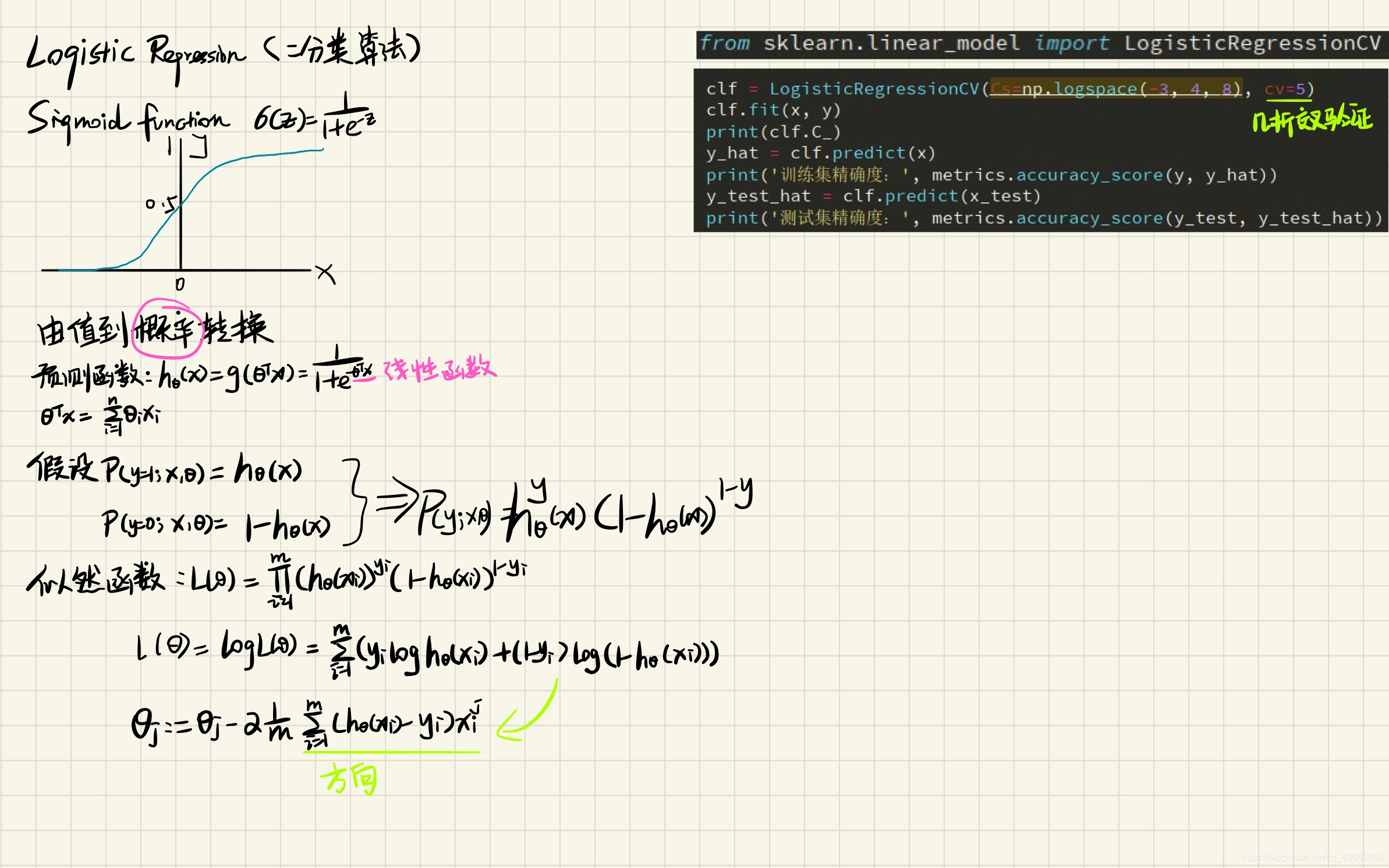Viewport: 1389px width, 868px height.
Task: Click the underlined 'Cs=np.logspace(-3, 4, 8)' argument
Action: (x=1116, y=89)
